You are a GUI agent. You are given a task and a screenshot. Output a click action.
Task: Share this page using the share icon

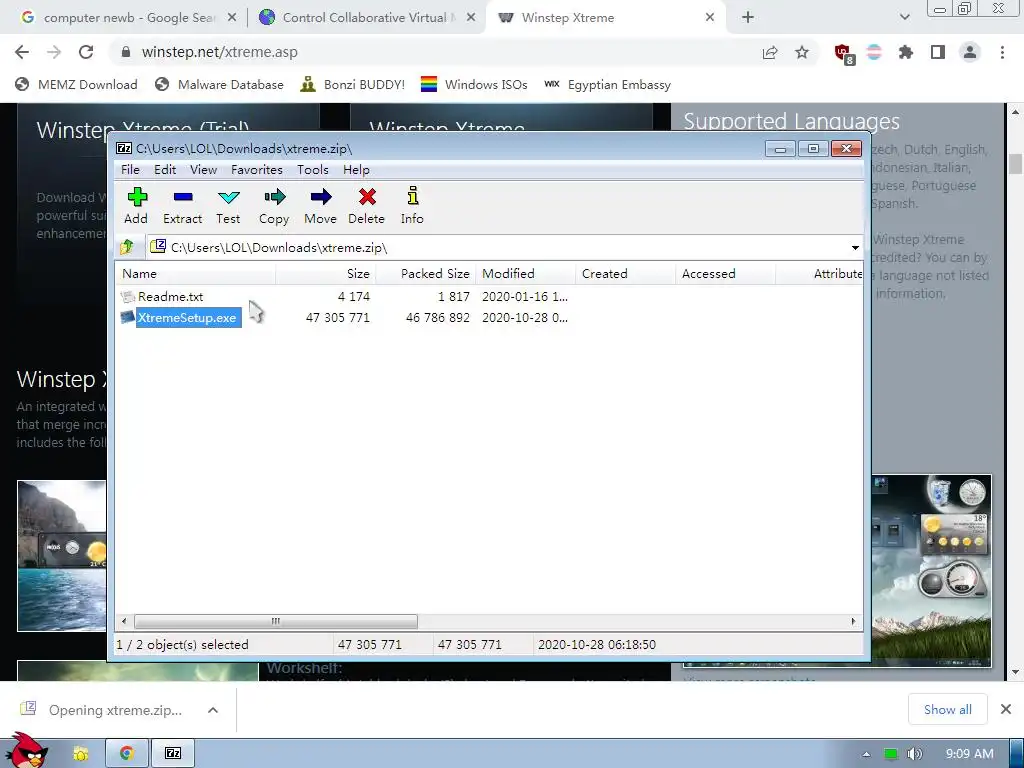click(x=770, y=52)
